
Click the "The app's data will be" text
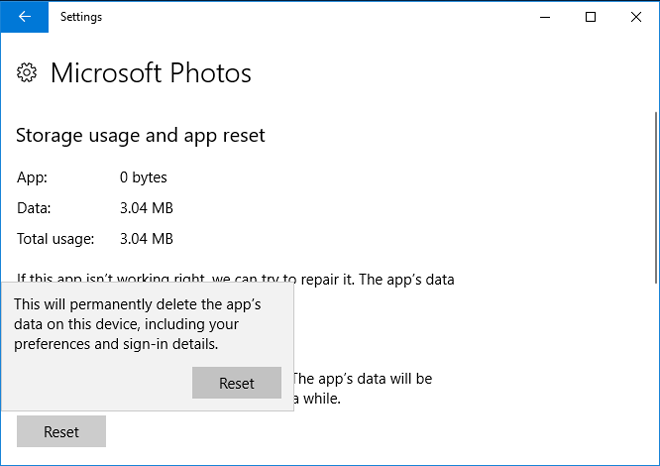[361, 379]
